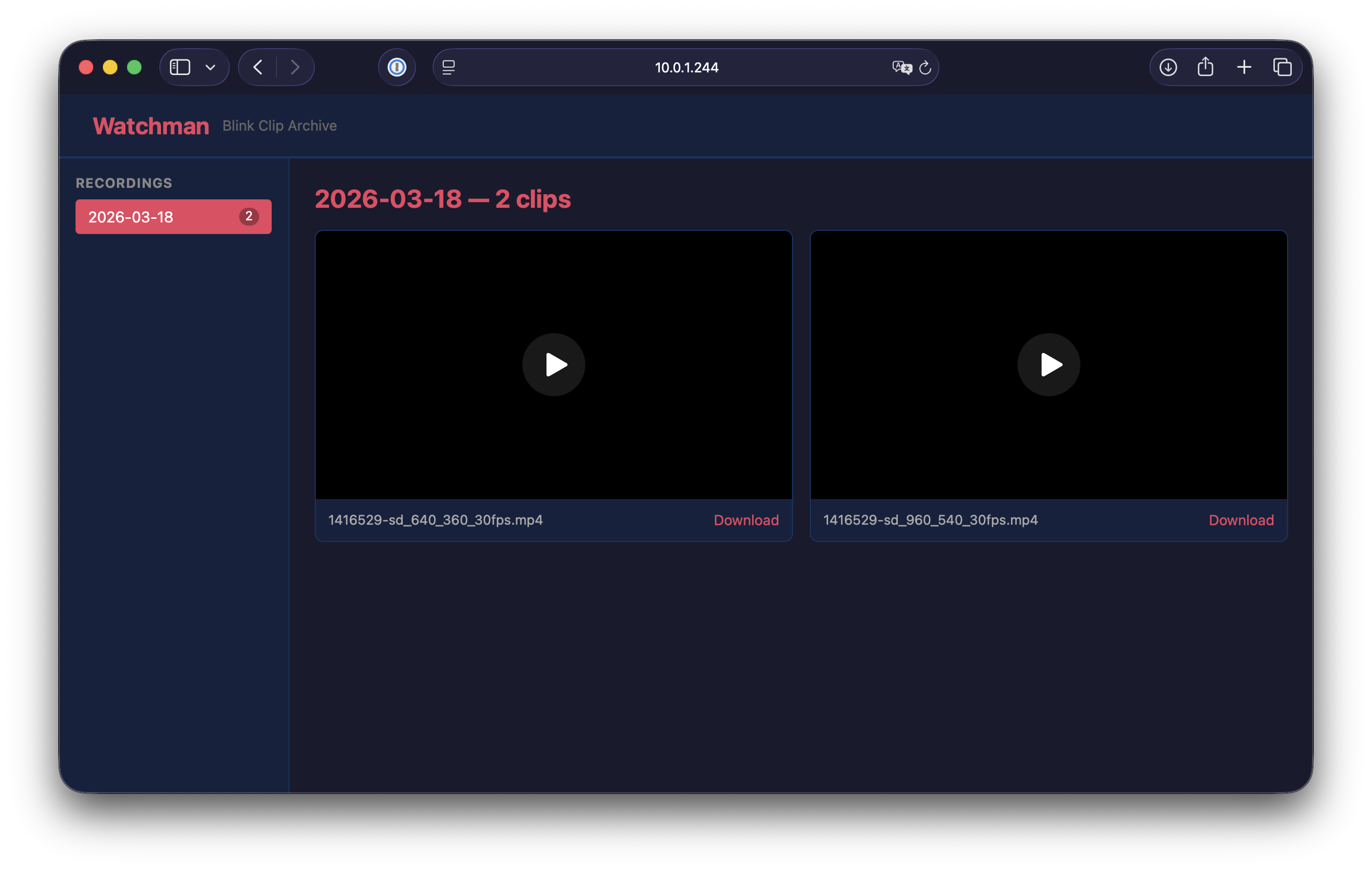This screenshot has height=871, width=1372.
Task: Open a new tab with the plus icon
Action: point(1245,67)
